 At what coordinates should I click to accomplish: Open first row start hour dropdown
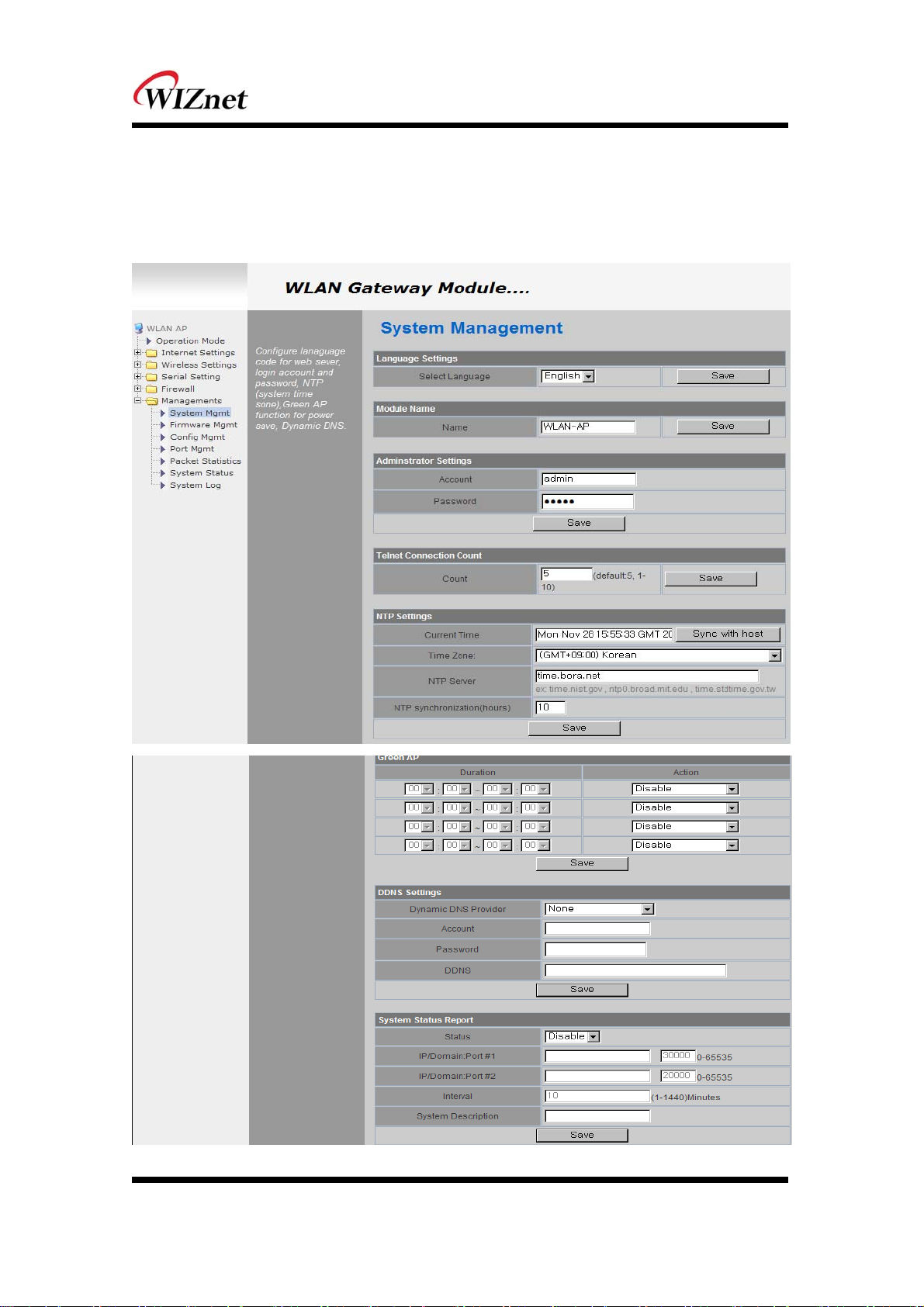click(419, 789)
